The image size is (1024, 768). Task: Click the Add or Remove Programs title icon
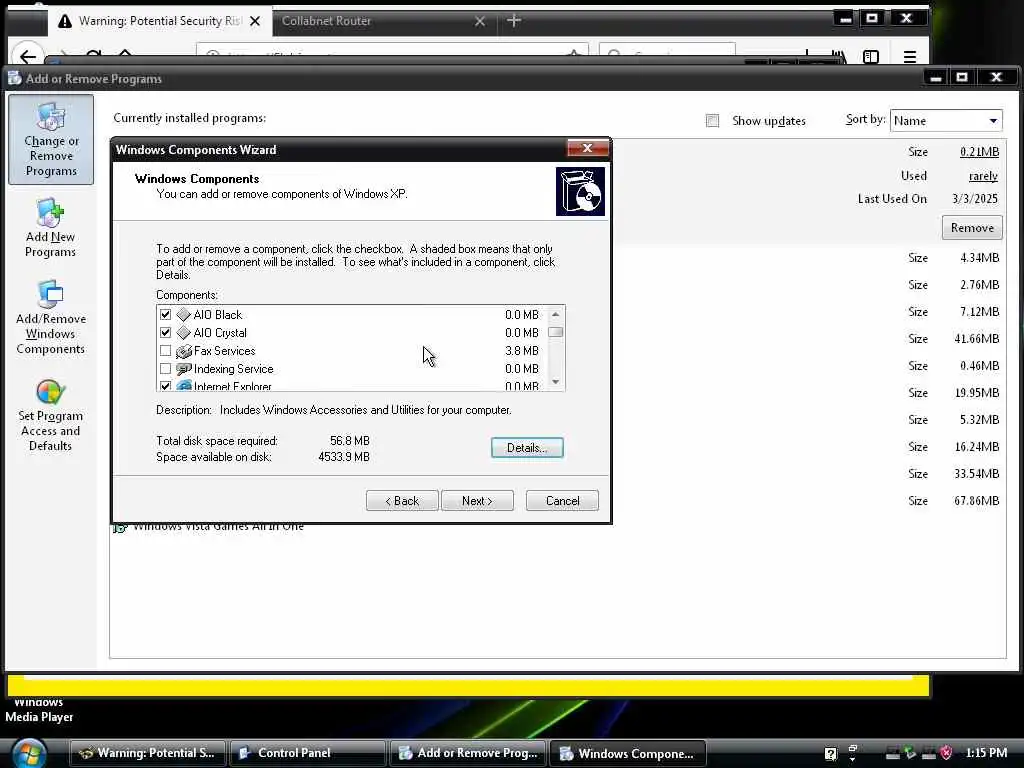[x=14, y=78]
